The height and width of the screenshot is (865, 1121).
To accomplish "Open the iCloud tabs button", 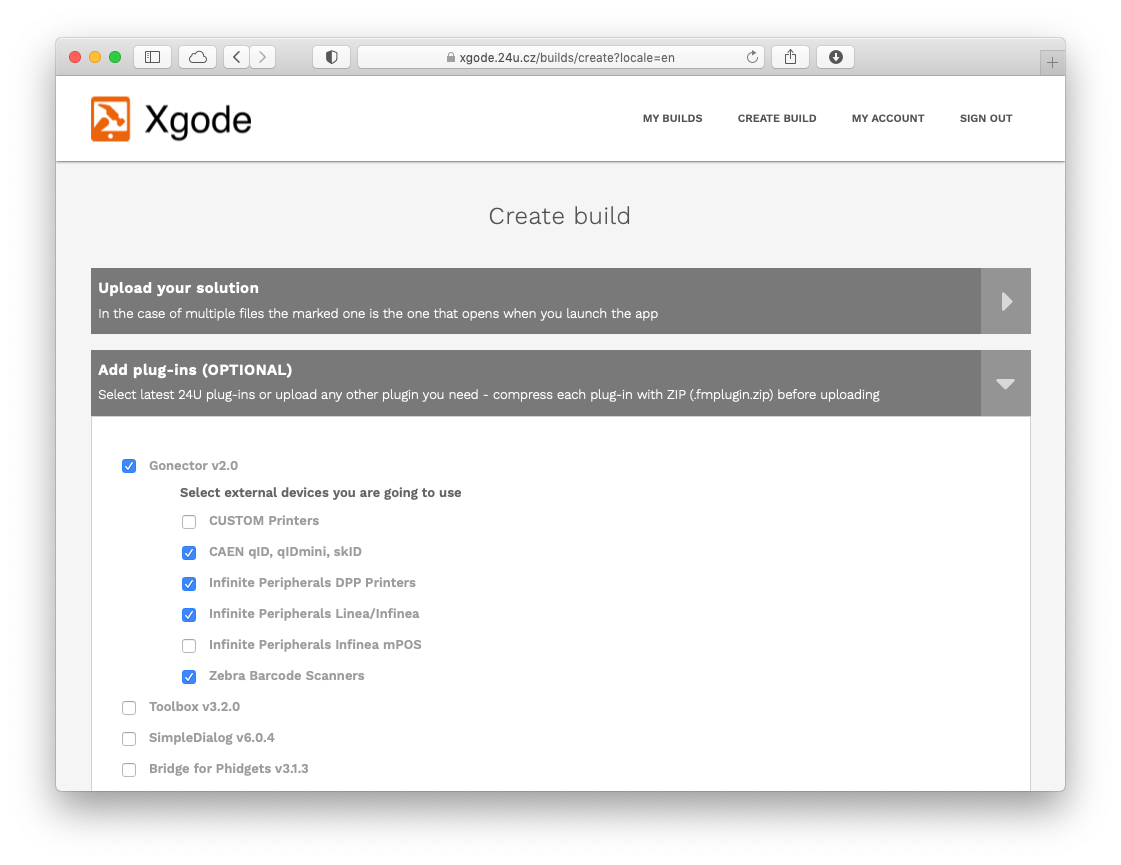I will pos(198,57).
